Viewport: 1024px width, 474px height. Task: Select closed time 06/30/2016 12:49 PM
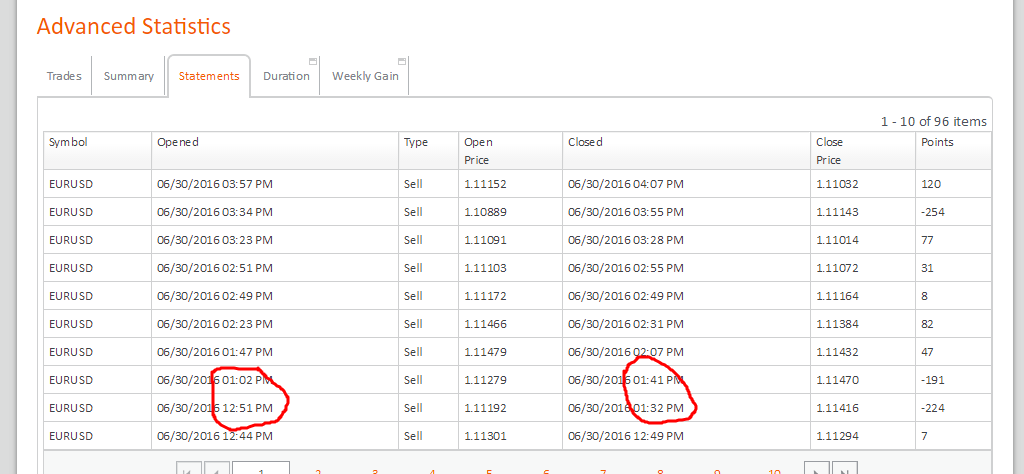(626, 436)
